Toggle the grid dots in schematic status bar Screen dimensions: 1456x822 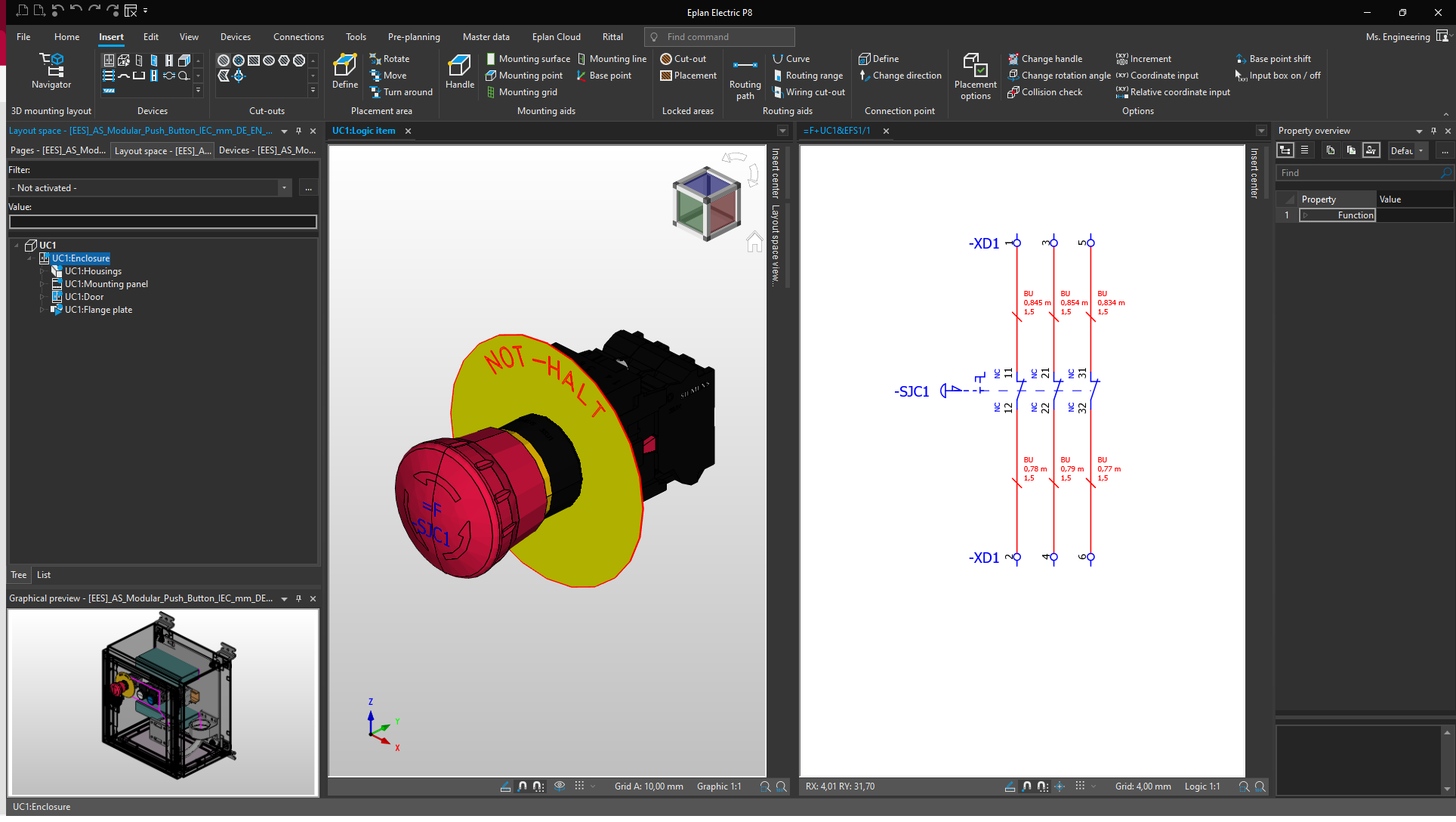click(x=1080, y=786)
